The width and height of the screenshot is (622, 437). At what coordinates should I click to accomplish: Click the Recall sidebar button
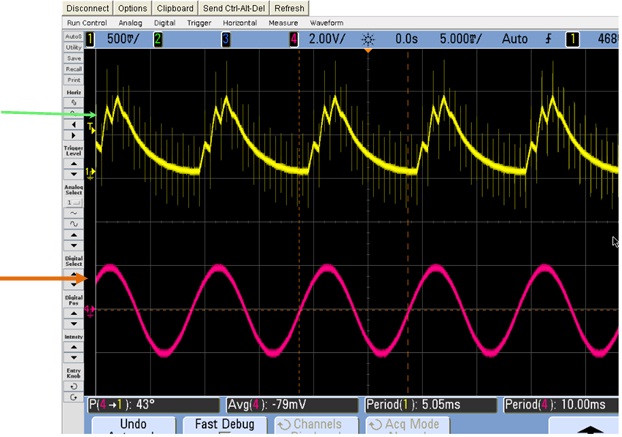tap(73, 69)
